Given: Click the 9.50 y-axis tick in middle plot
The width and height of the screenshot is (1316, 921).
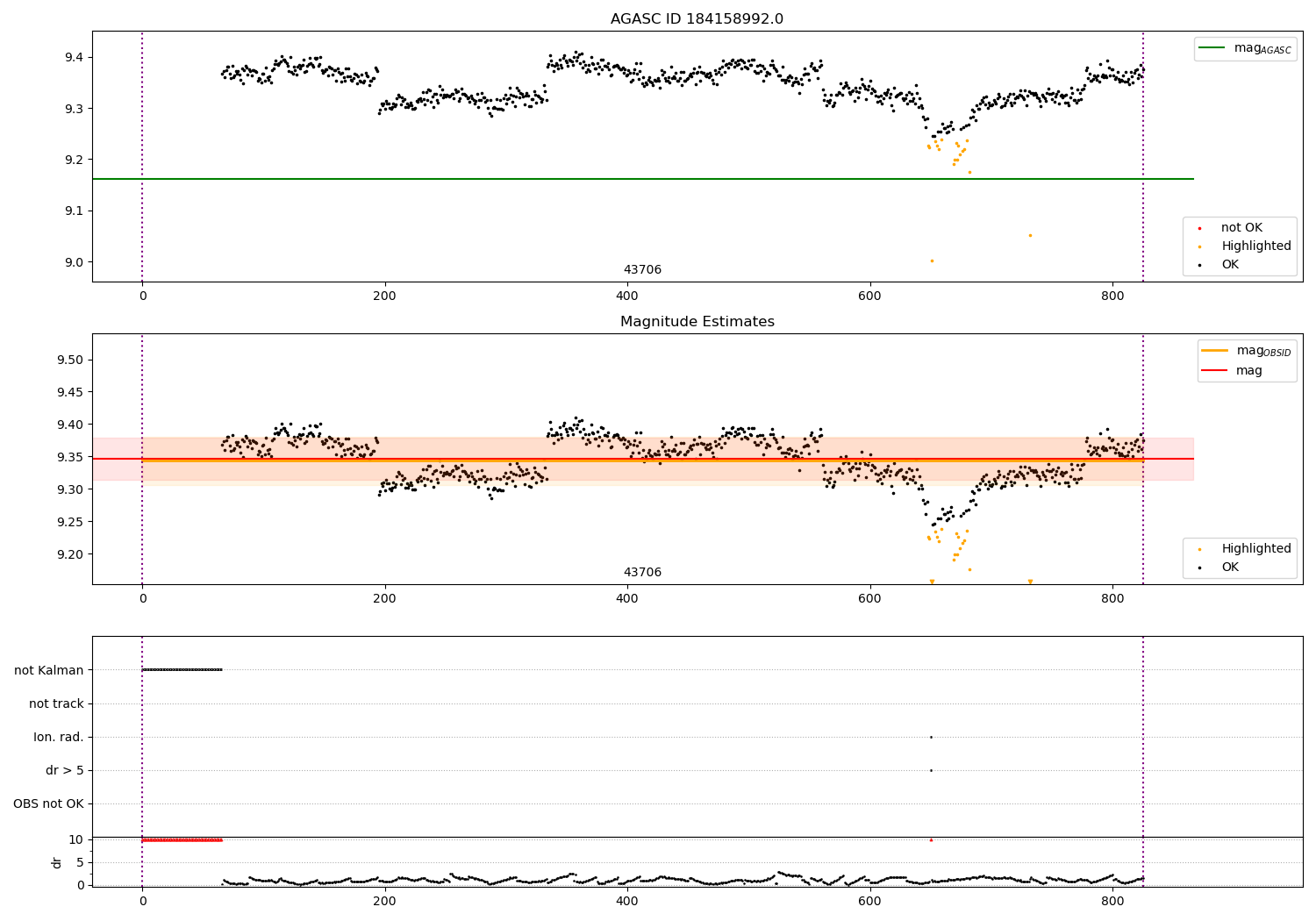Looking at the screenshot, I should click(x=69, y=361).
